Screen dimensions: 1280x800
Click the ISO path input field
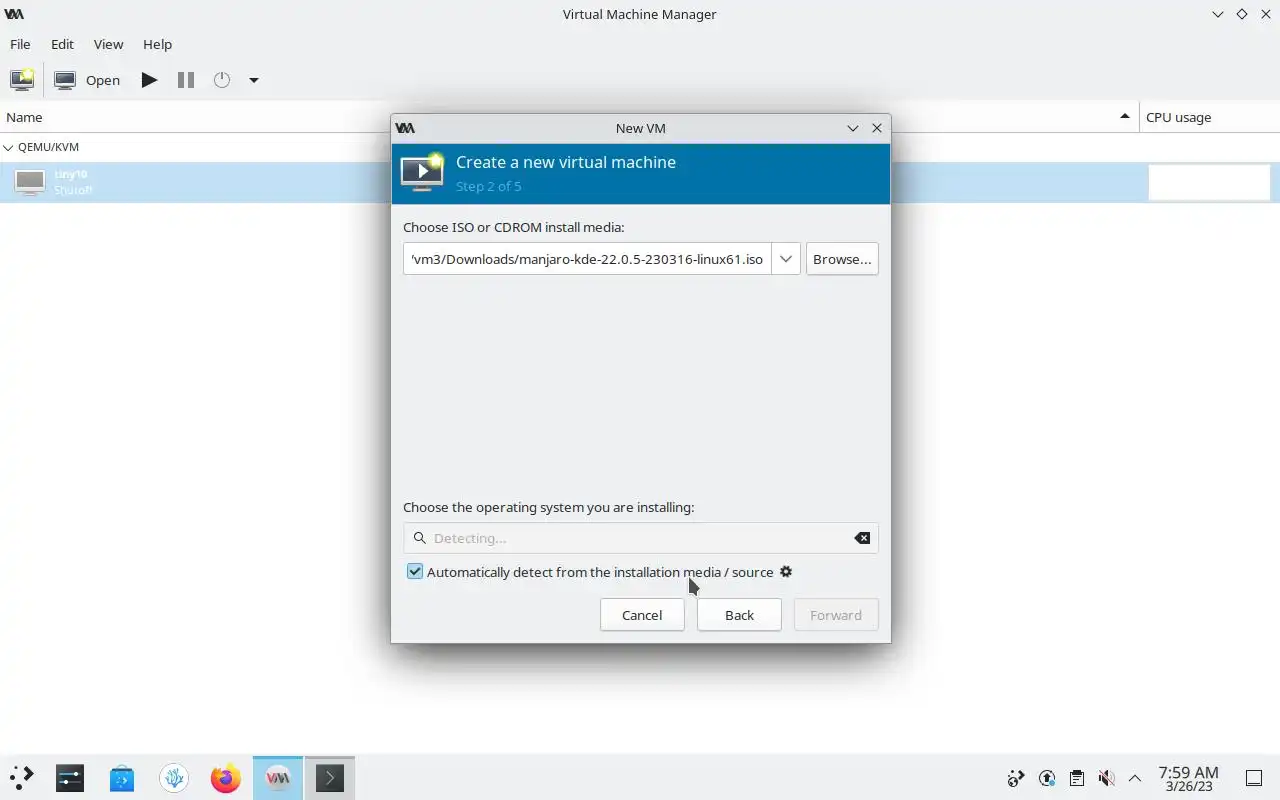click(x=587, y=259)
